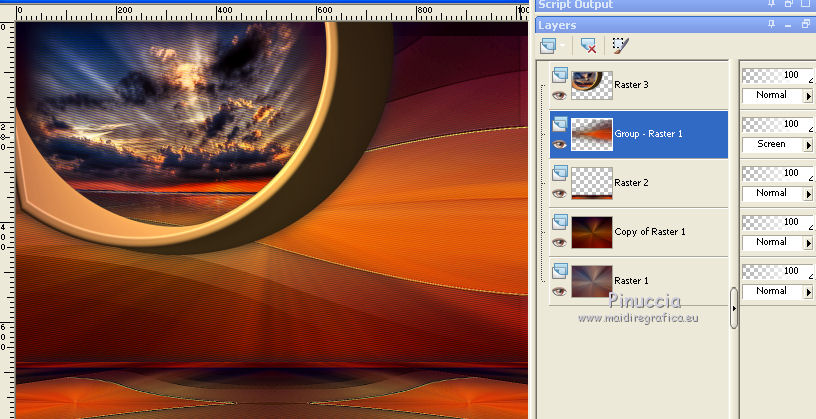This screenshot has height=419, width=816.
Task: Hide the bottom Raster 1 layer
Action: tap(559, 291)
